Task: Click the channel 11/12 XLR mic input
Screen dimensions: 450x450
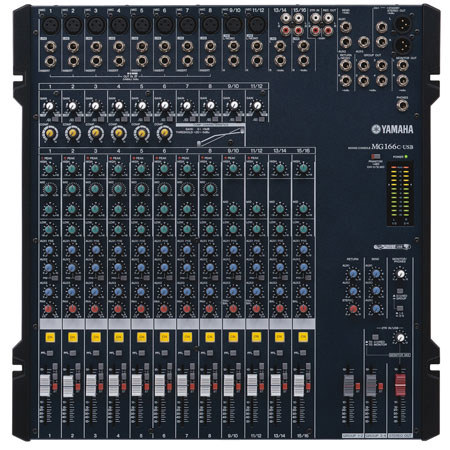Action: tap(257, 25)
